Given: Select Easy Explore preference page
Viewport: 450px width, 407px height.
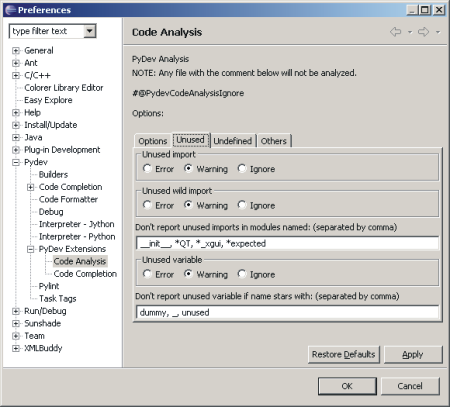Looking at the screenshot, I should point(48,100).
